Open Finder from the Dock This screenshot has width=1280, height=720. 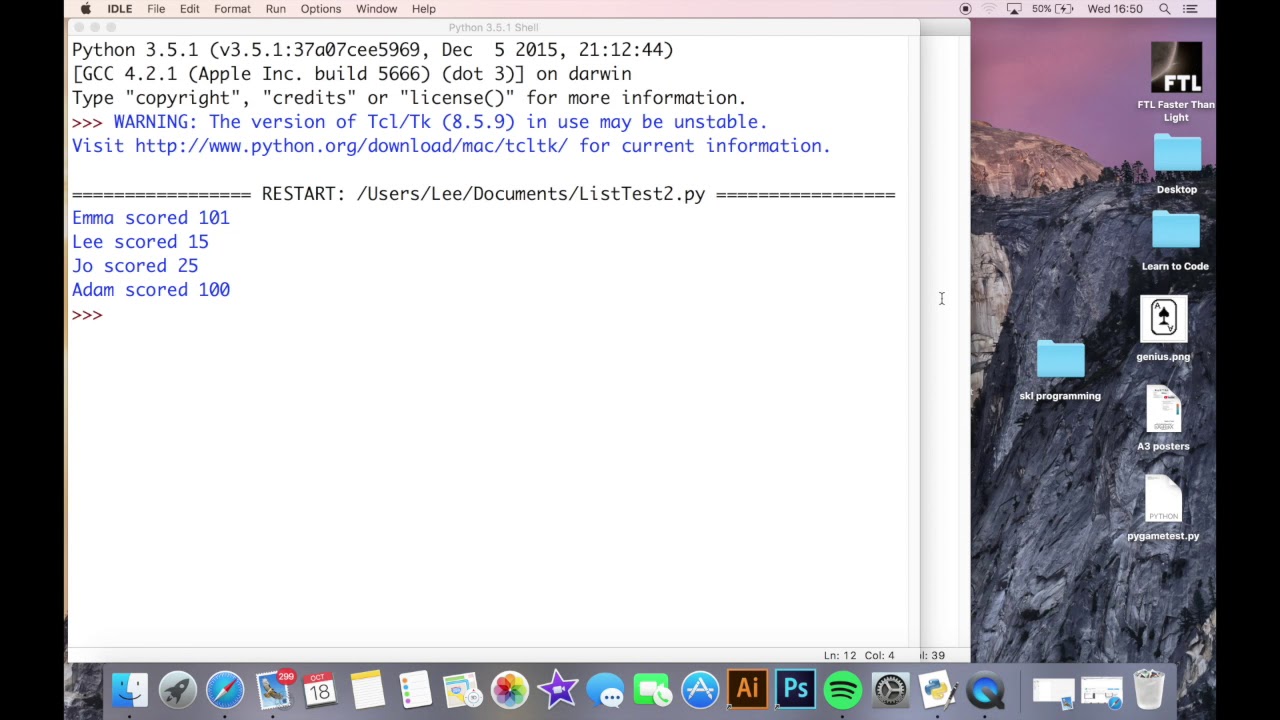pyautogui.click(x=130, y=690)
